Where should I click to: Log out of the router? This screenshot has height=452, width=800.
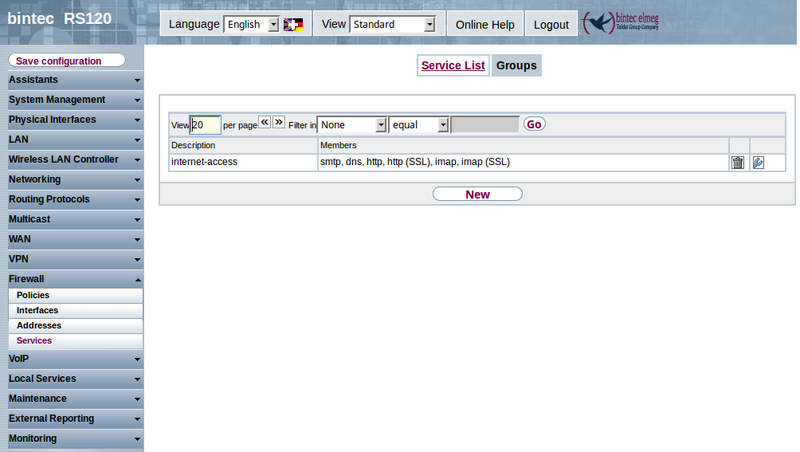[551, 24]
